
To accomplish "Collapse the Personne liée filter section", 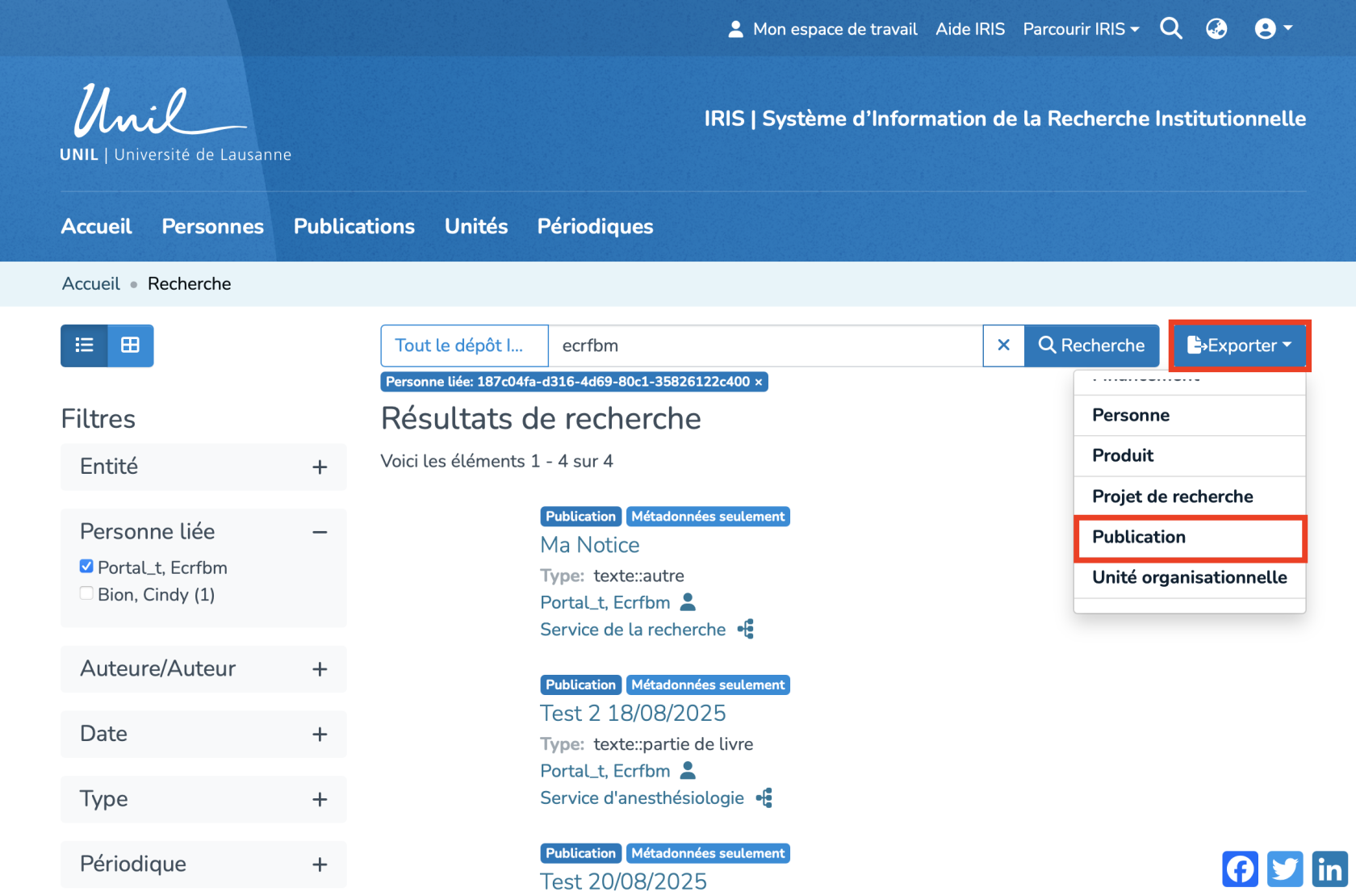I will [x=320, y=532].
